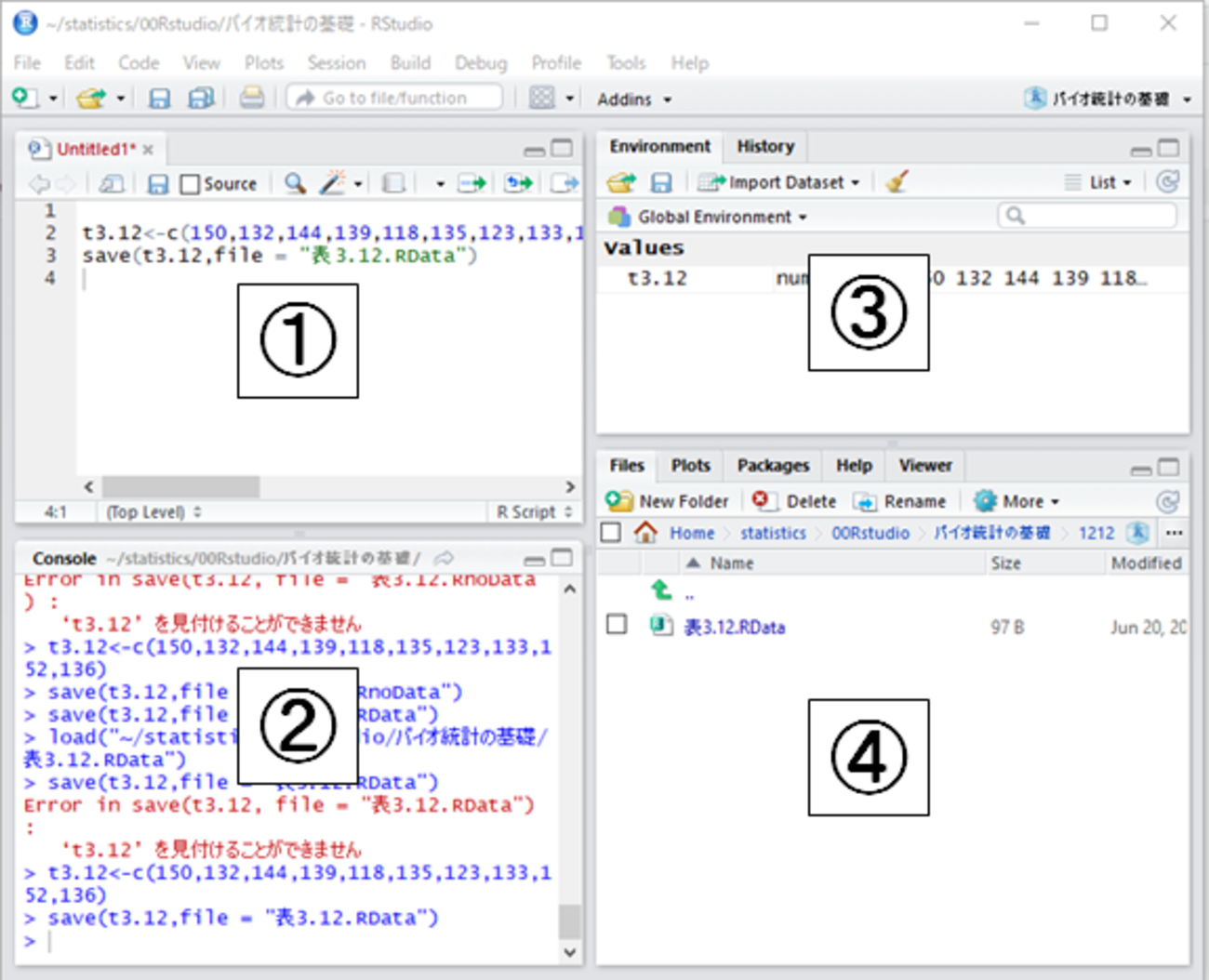The width and height of the screenshot is (1209, 980).
Task: Toggle the Source on Save checkbox
Action: [190, 184]
